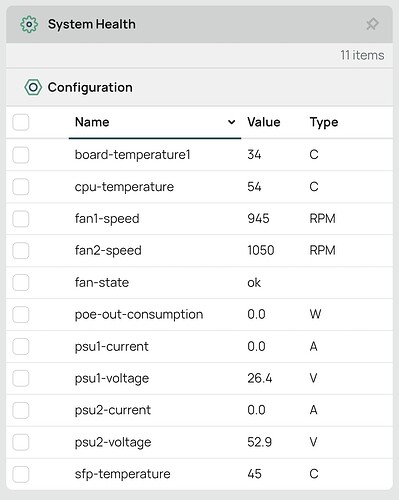Click the psu1-current name cell
399x500 pixels.
[111, 346]
